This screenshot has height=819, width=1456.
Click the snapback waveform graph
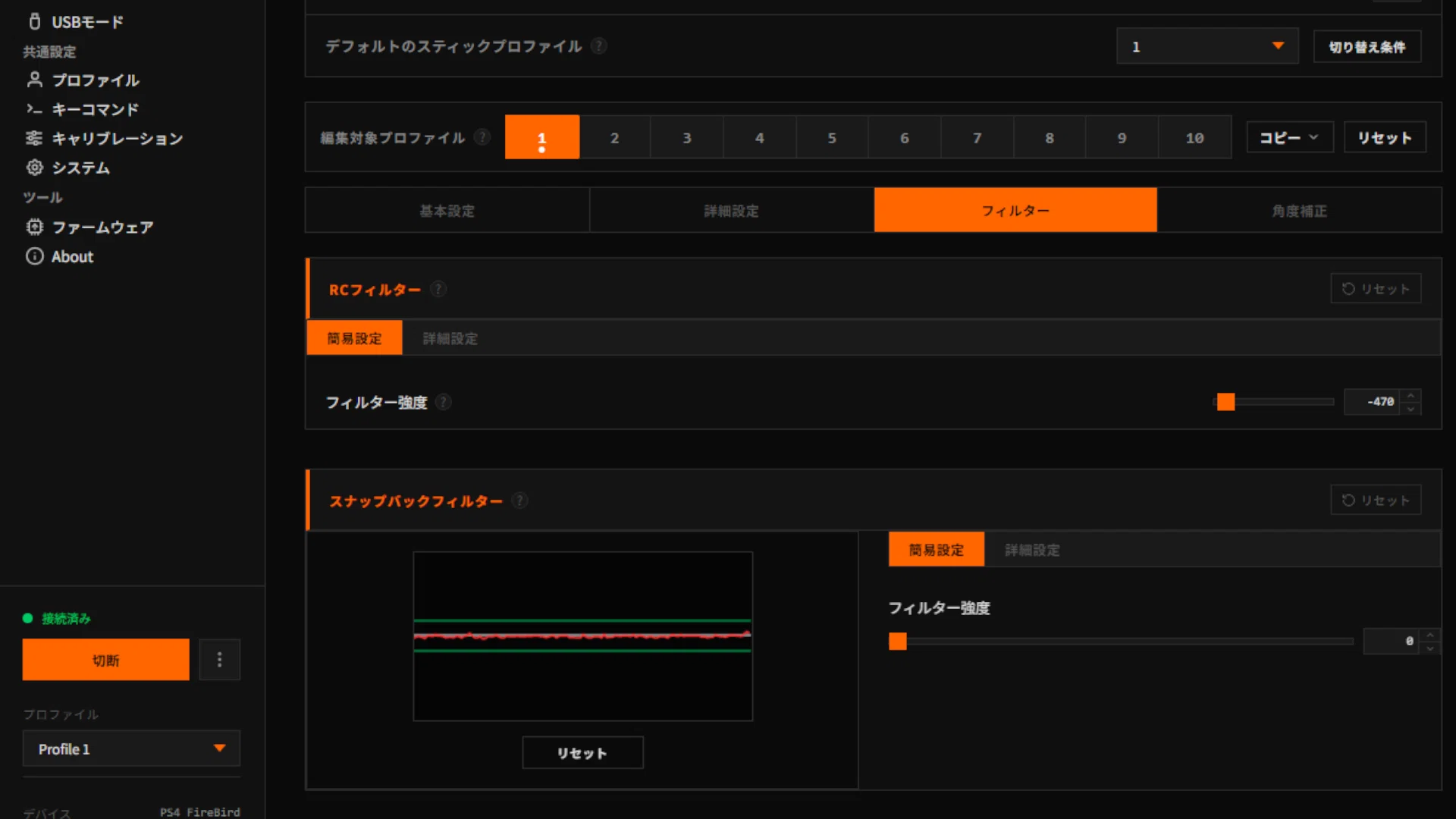tap(582, 635)
